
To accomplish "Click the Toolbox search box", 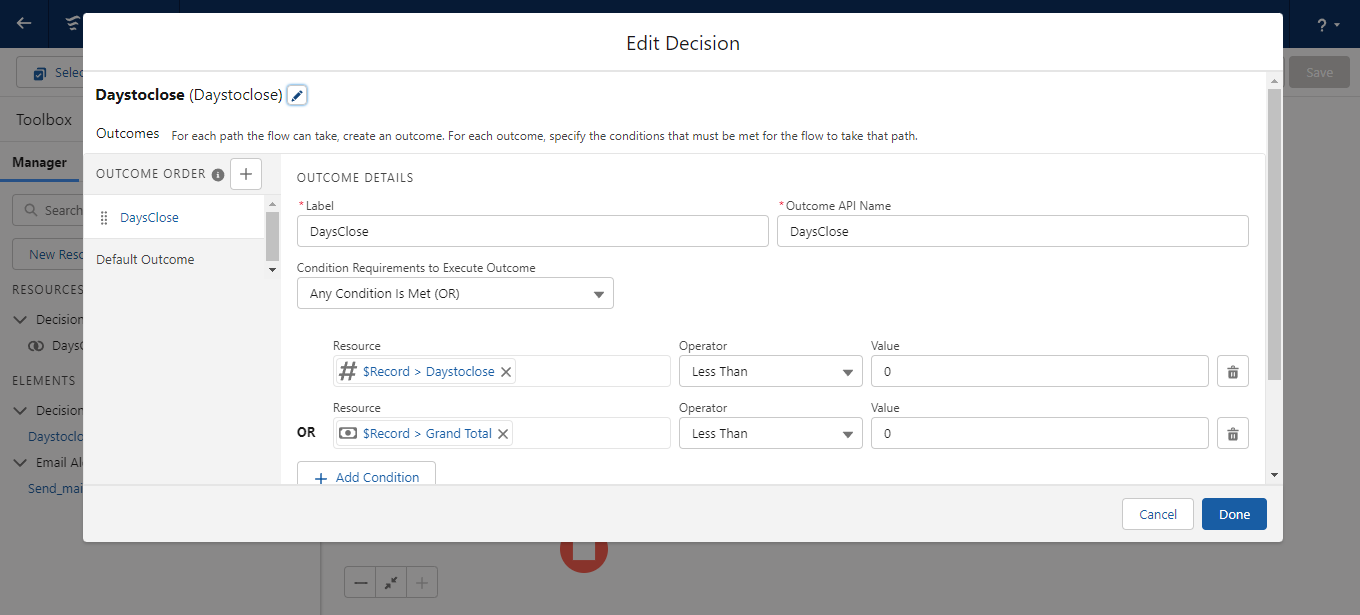I will click(x=48, y=210).
